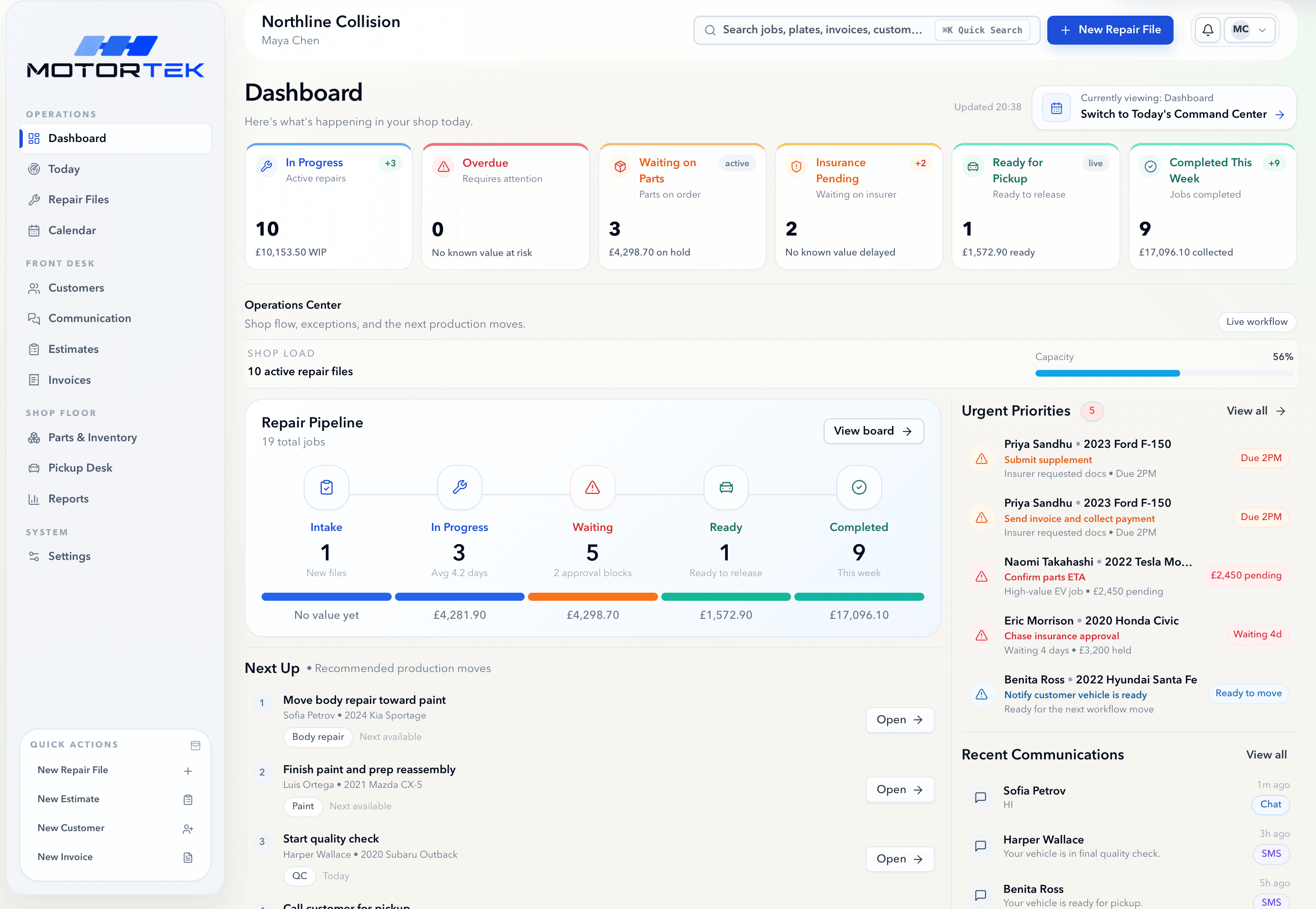Click the shield icon on Insurance Pending card
Image resolution: width=1316 pixels, height=909 pixels.
pos(796,166)
